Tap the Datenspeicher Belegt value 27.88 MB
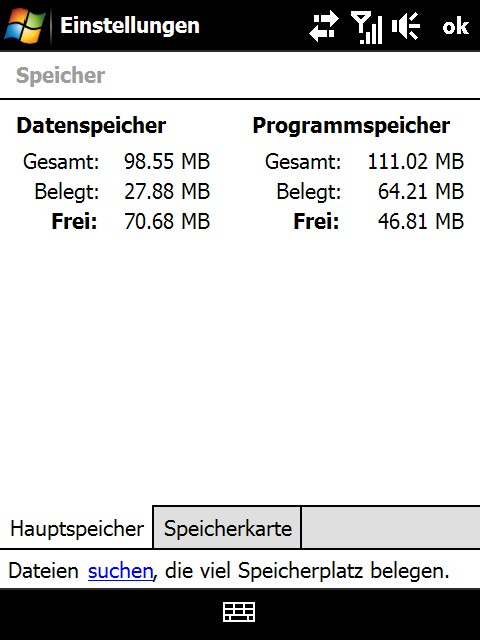480x640 pixels. pyautogui.click(x=167, y=191)
